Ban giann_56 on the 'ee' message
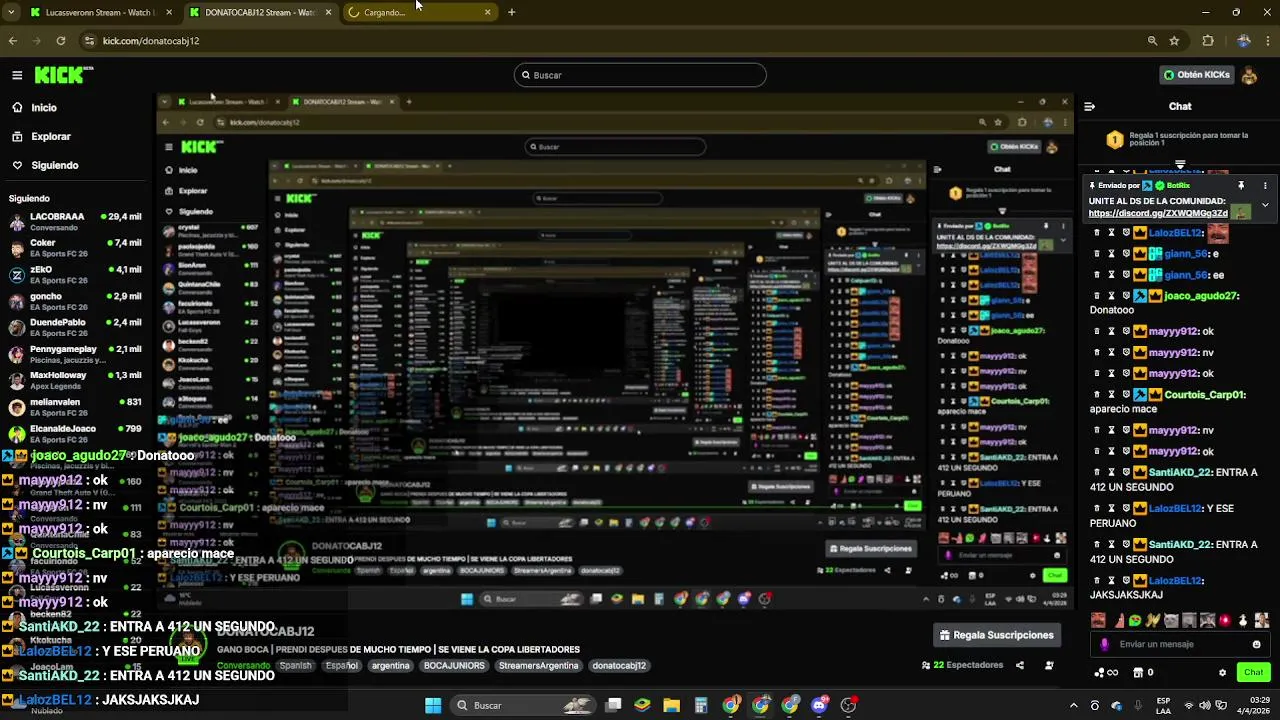 tap(1126, 275)
